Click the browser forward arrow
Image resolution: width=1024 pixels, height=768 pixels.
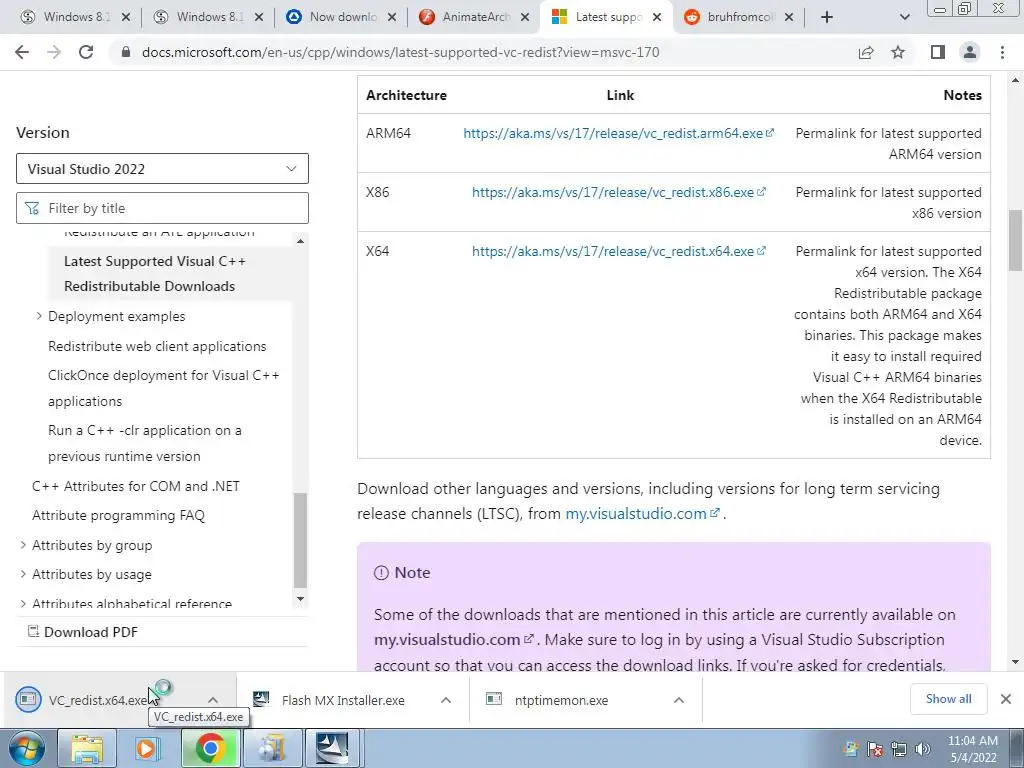[x=54, y=52]
